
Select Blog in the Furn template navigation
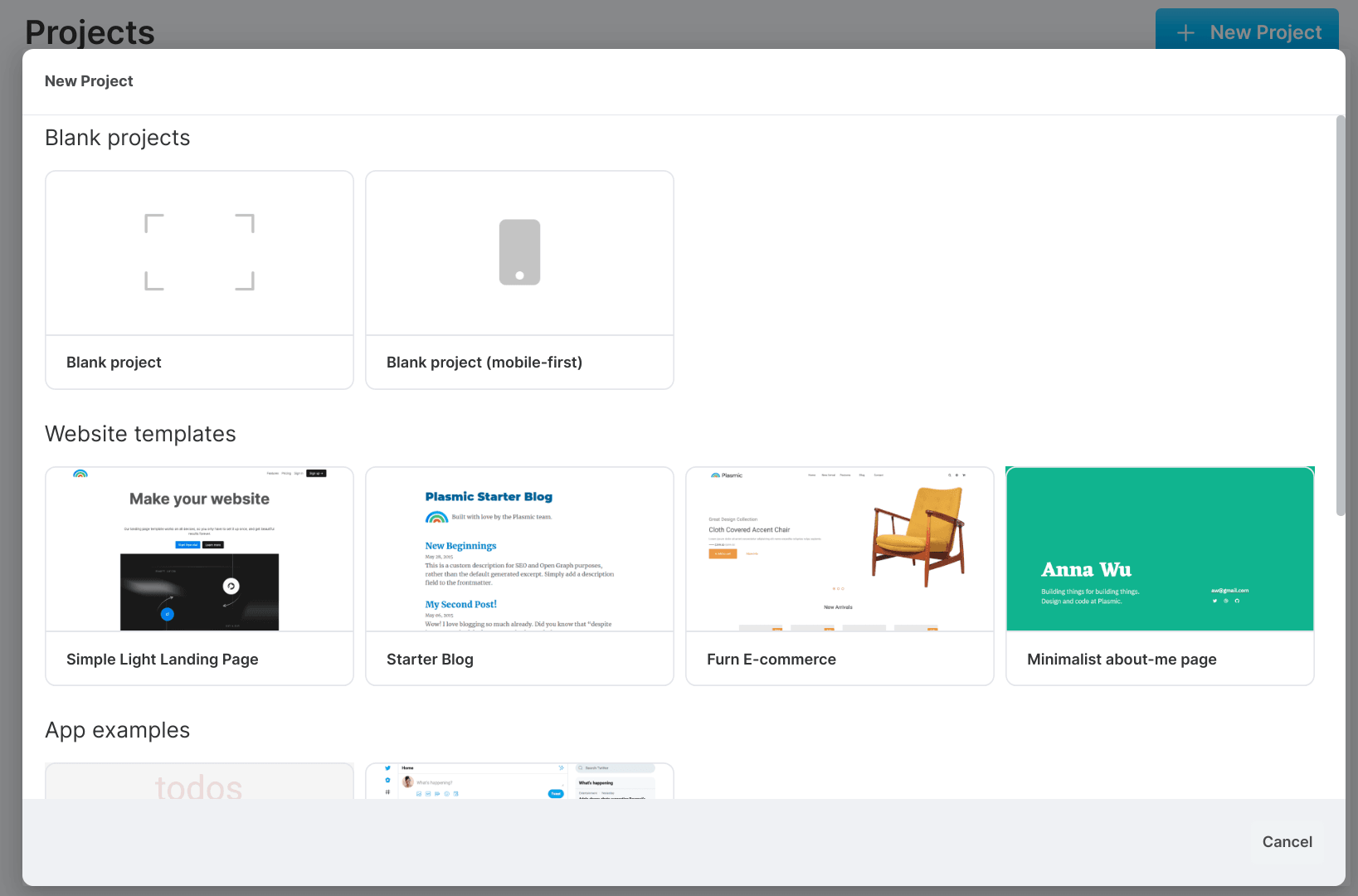[862, 475]
